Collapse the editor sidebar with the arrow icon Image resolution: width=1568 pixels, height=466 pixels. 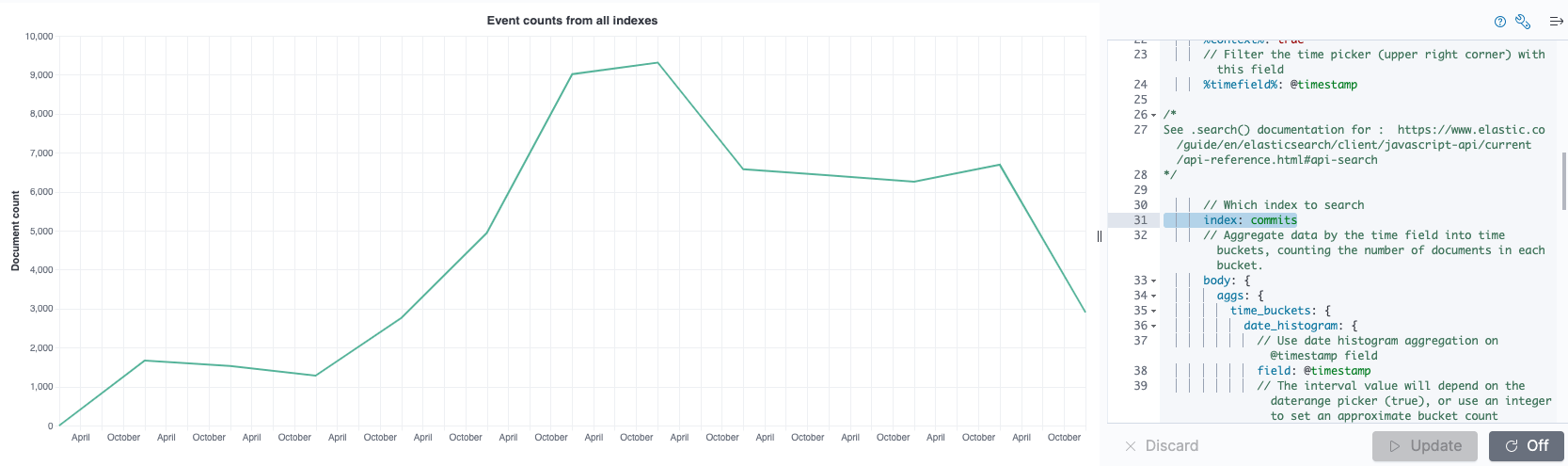1556,22
